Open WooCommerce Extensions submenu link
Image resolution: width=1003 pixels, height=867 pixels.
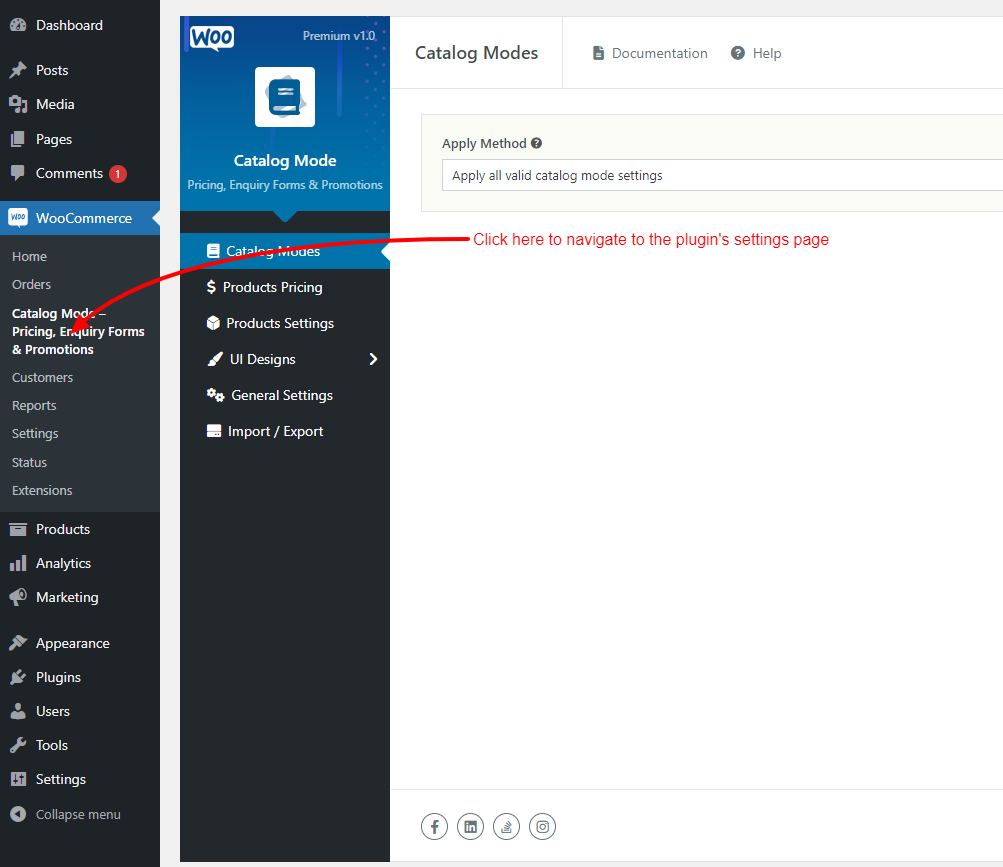(x=42, y=490)
